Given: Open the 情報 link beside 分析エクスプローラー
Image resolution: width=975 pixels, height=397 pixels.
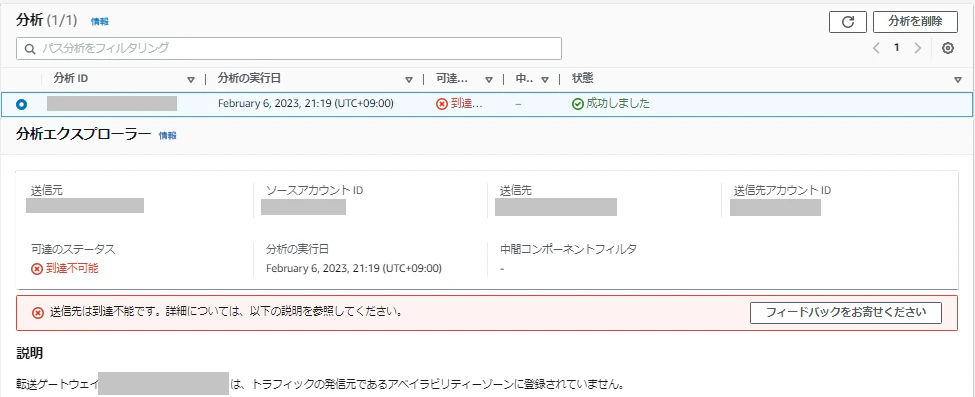Looking at the screenshot, I should pos(167,135).
